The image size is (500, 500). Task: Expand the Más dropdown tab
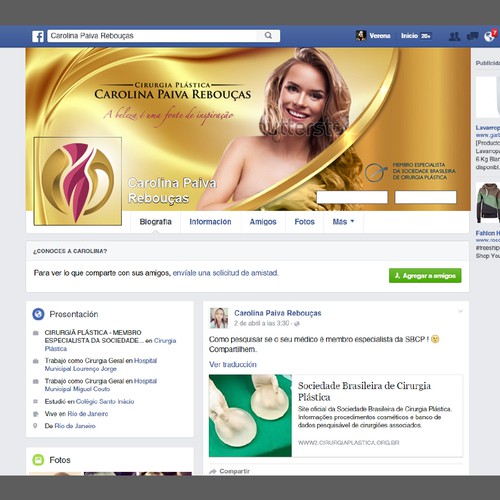point(343,222)
